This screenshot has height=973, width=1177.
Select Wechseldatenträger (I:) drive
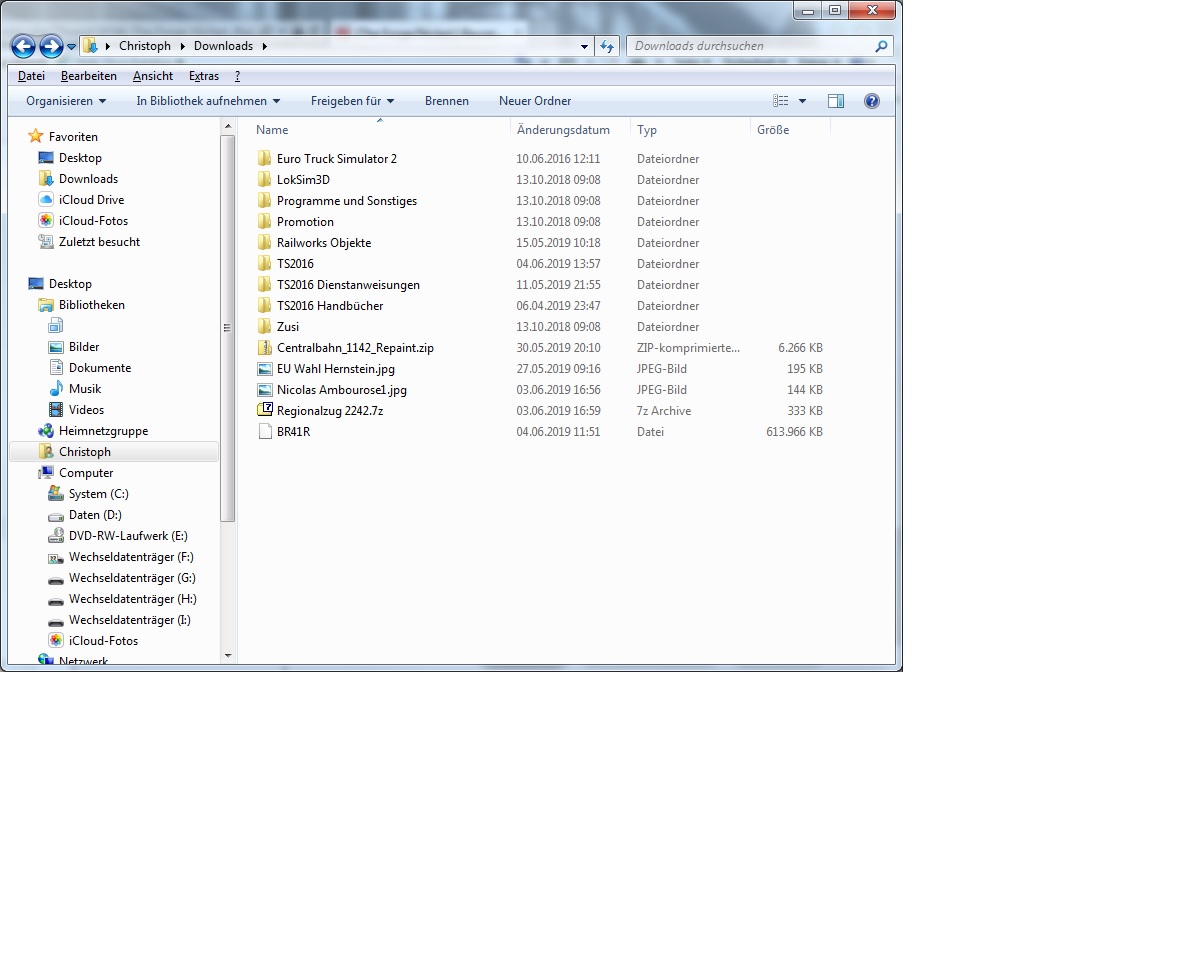(x=130, y=620)
